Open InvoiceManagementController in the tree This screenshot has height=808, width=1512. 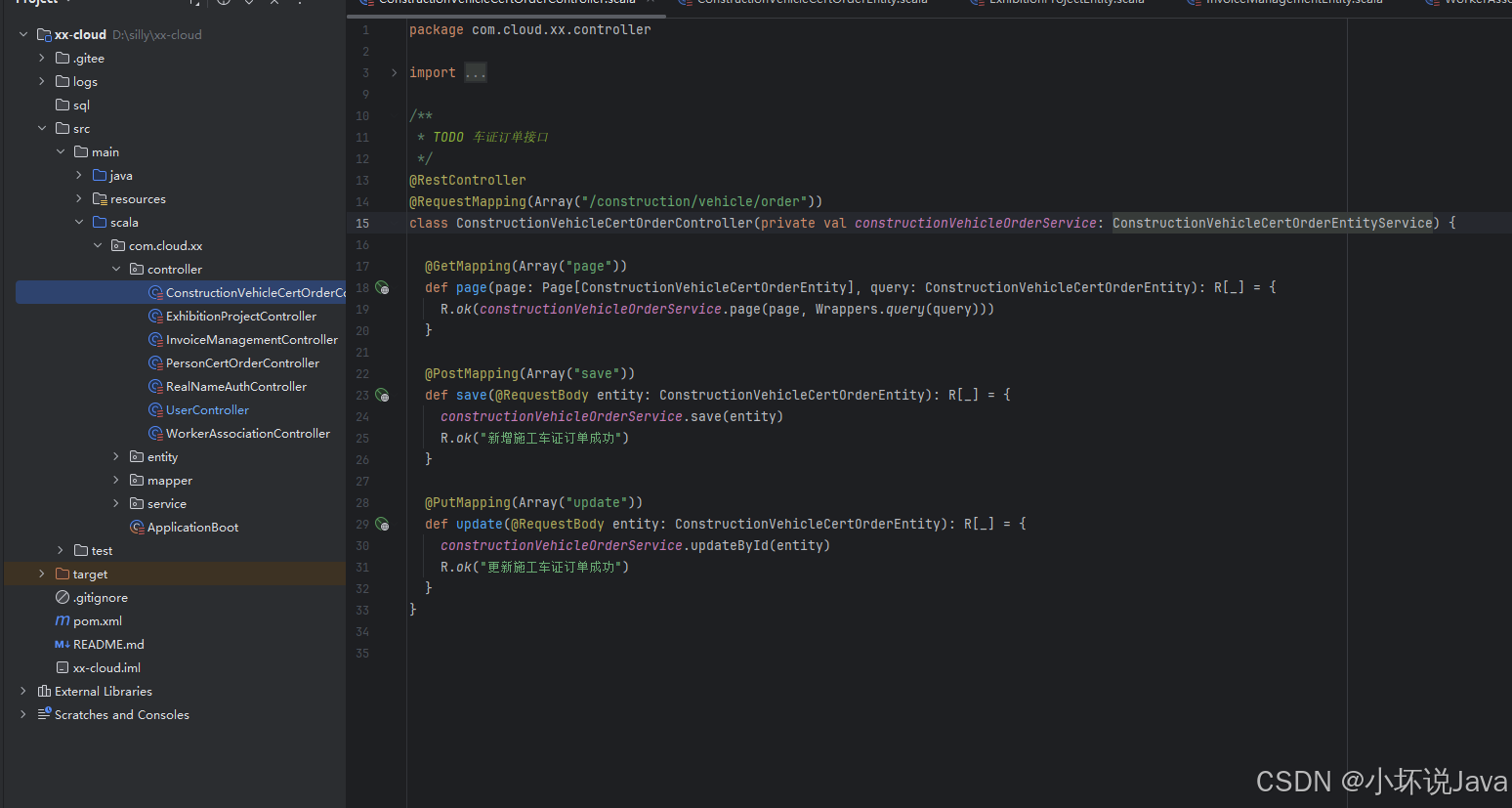coord(252,339)
